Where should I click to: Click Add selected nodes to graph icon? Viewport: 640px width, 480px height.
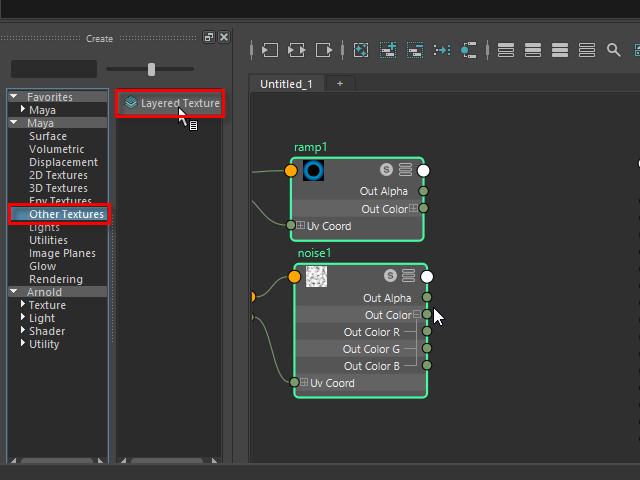click(388, 49)
